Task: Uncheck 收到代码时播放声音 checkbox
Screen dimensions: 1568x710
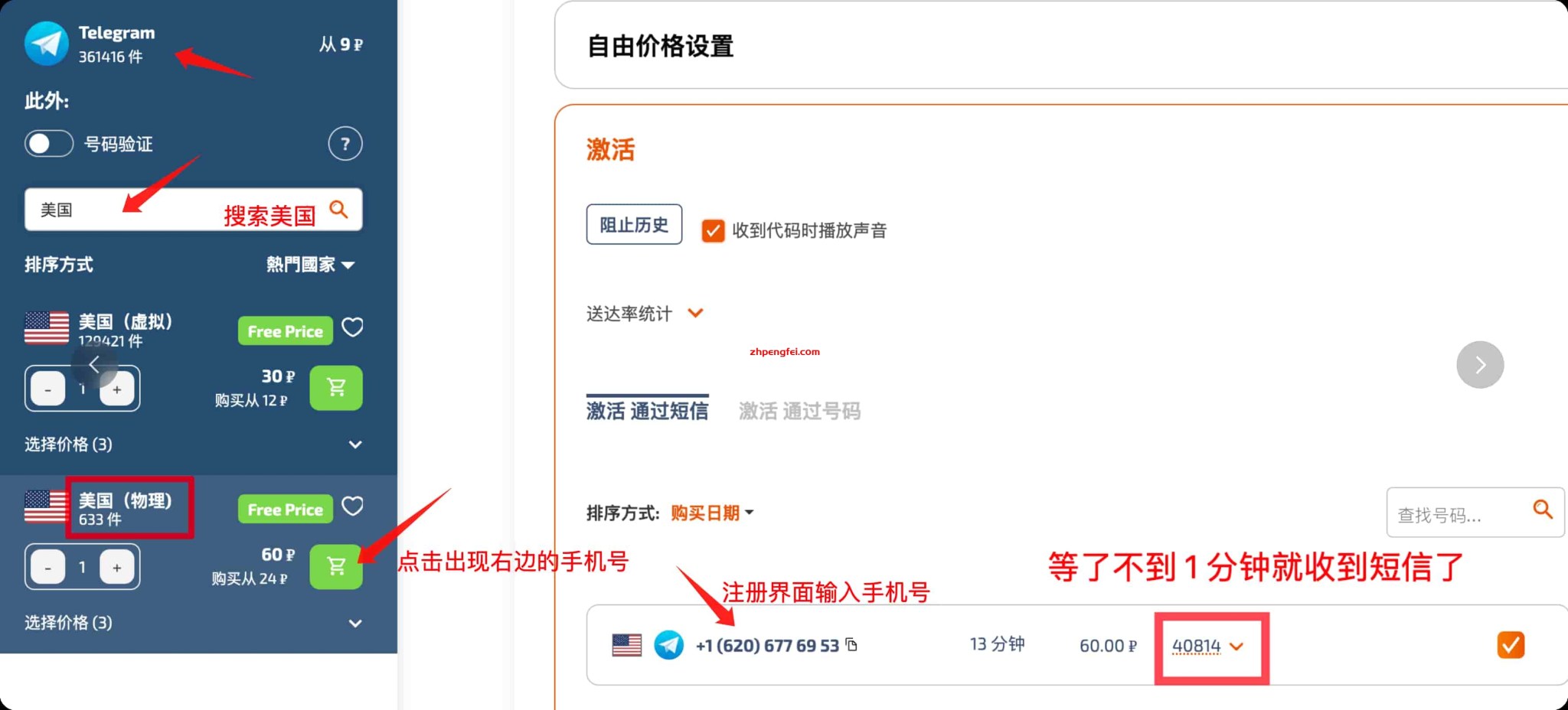Action: coord(713,230)
